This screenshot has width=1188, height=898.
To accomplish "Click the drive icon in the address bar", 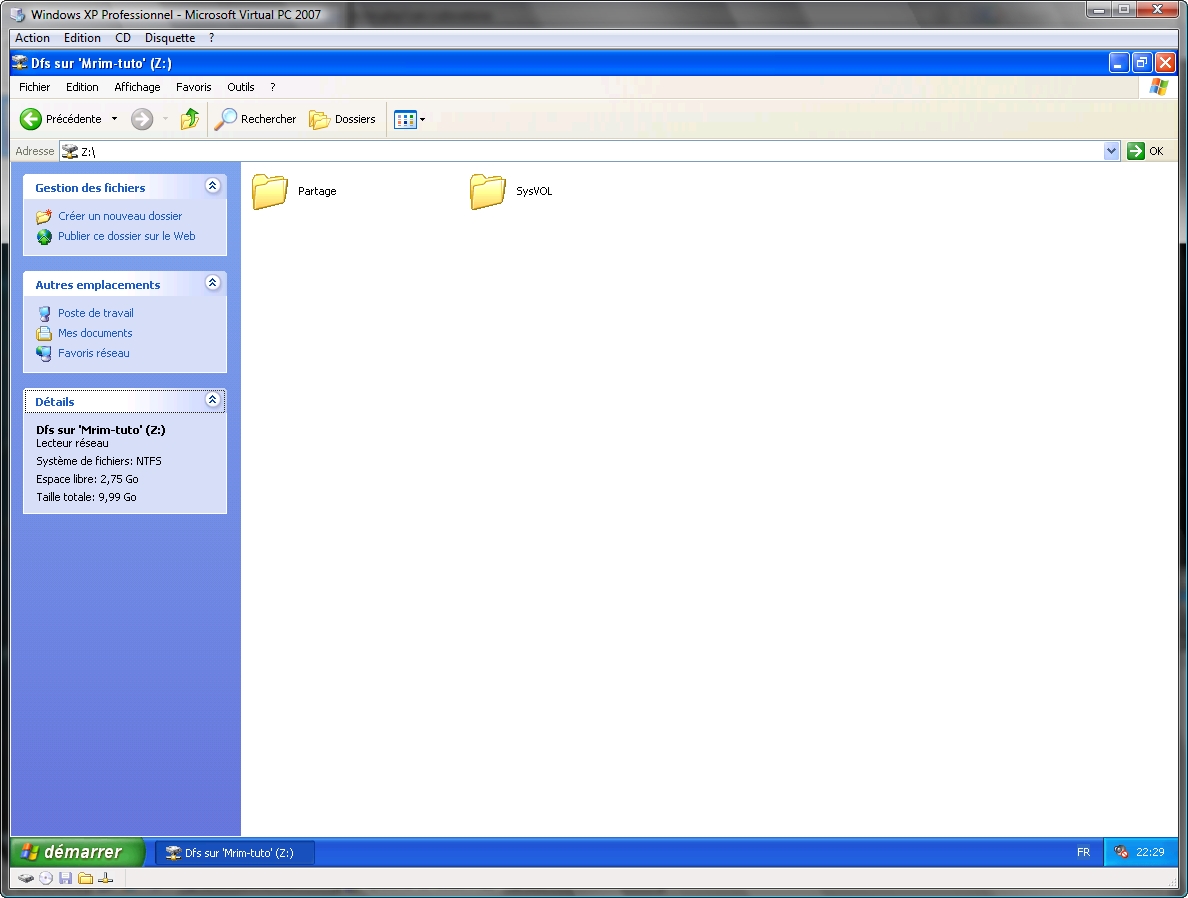I will click(x=70, y=152).
